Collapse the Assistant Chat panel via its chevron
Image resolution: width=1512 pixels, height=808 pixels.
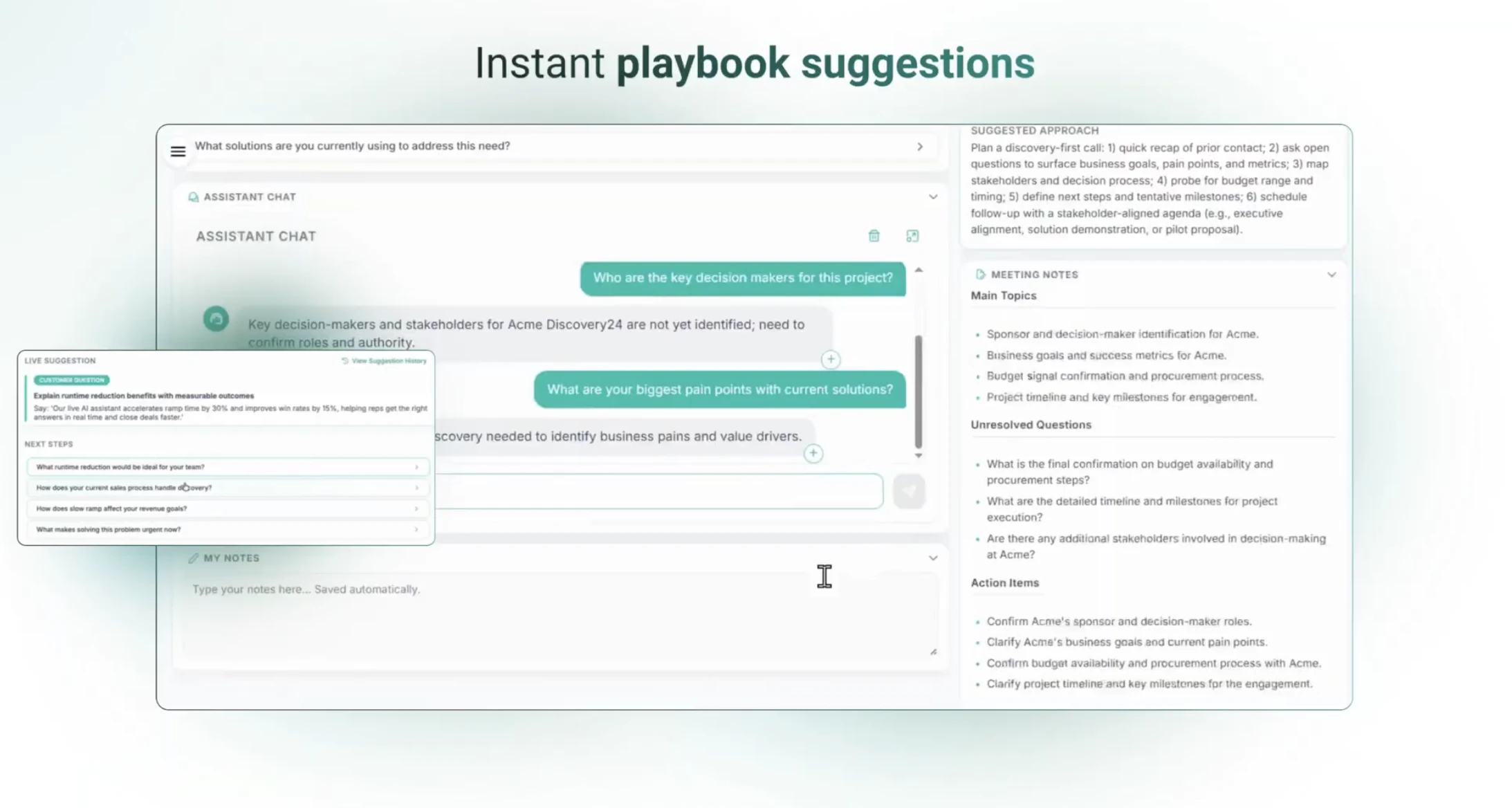pos(933,196)
